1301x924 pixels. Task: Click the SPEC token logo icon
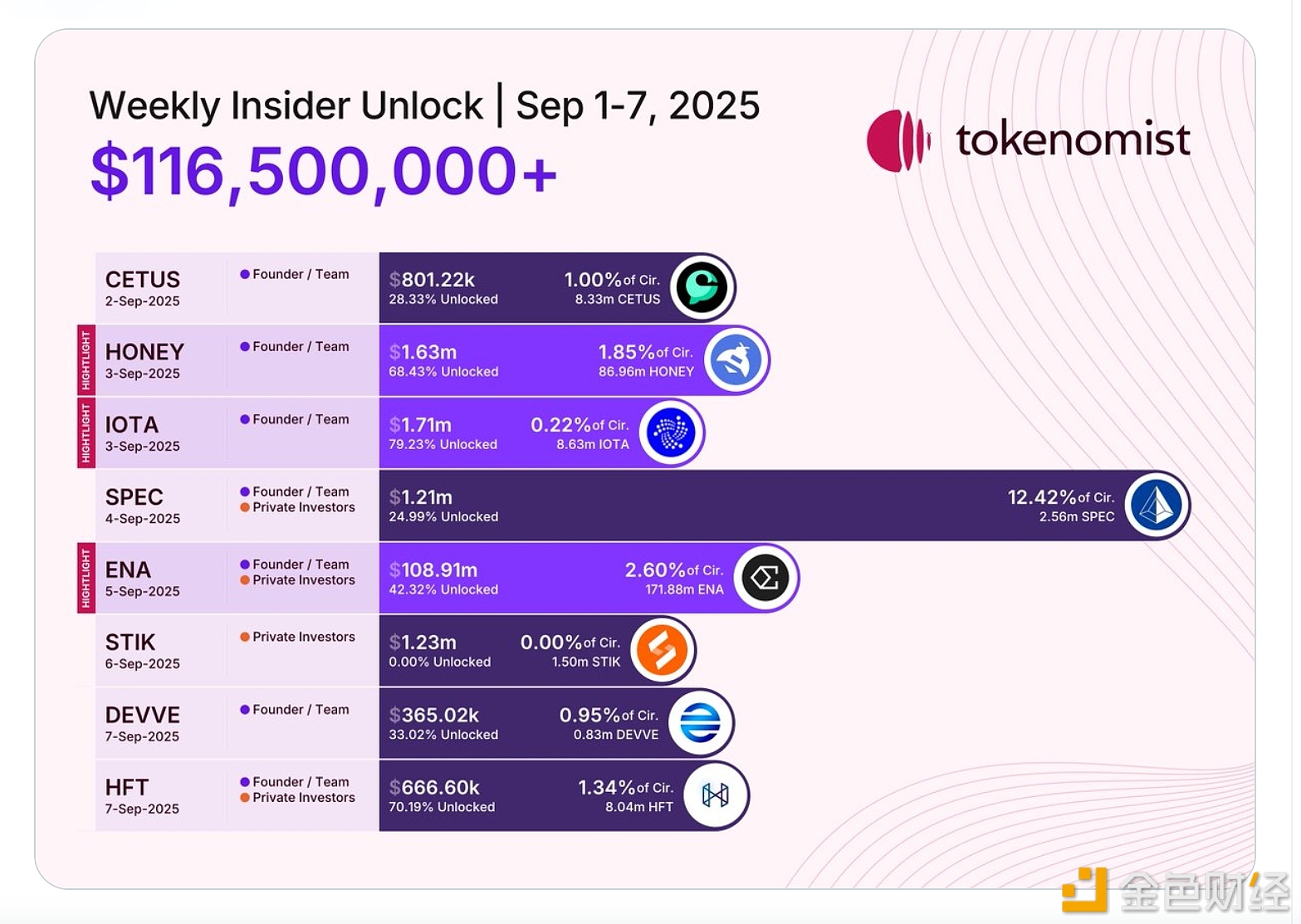[x=1157, y=505]
